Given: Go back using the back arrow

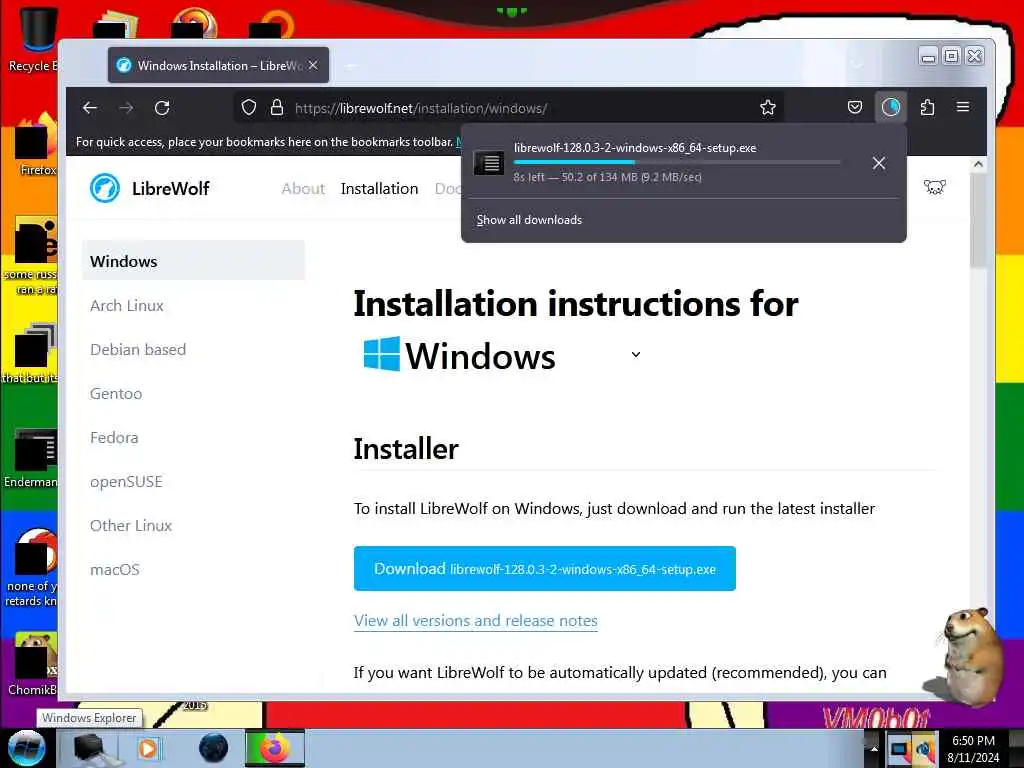Looking at the screenshot, I should pos(89,108).
